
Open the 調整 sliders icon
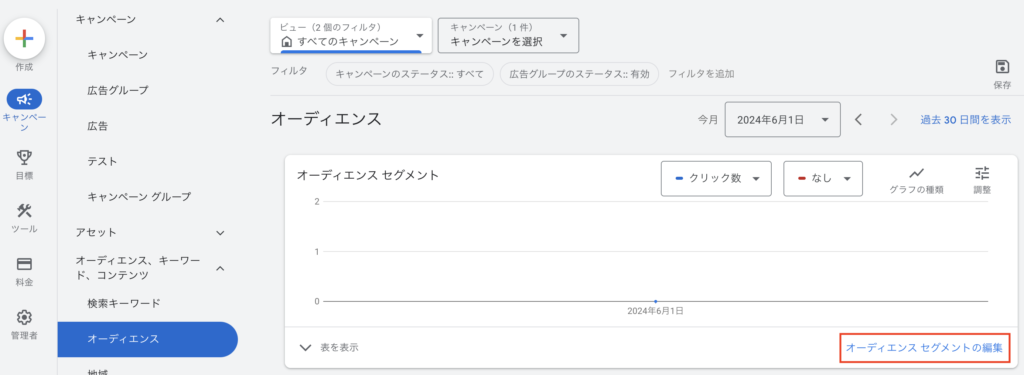click(982, 173)
